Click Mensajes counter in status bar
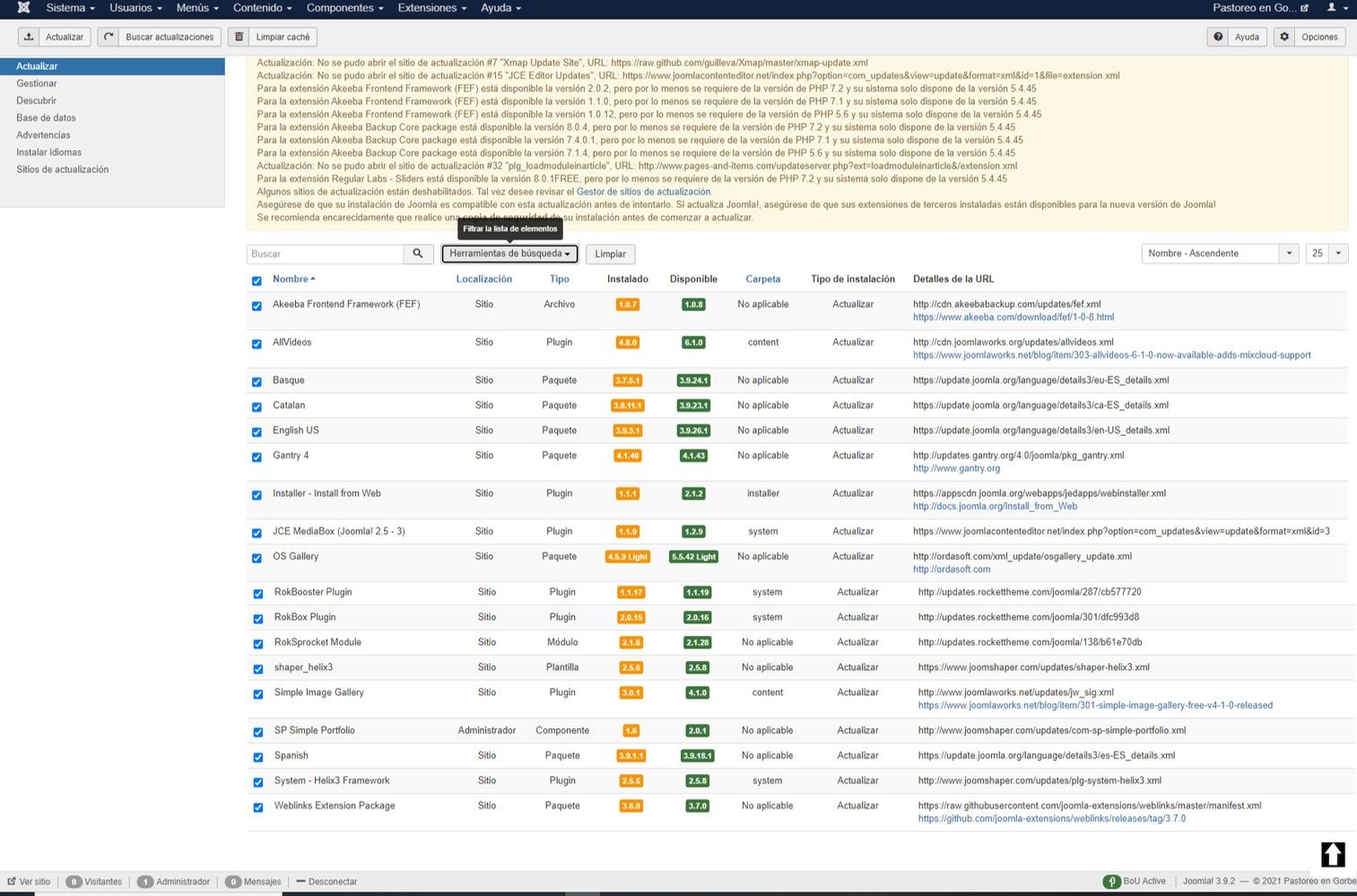 (x=254, y=882)
